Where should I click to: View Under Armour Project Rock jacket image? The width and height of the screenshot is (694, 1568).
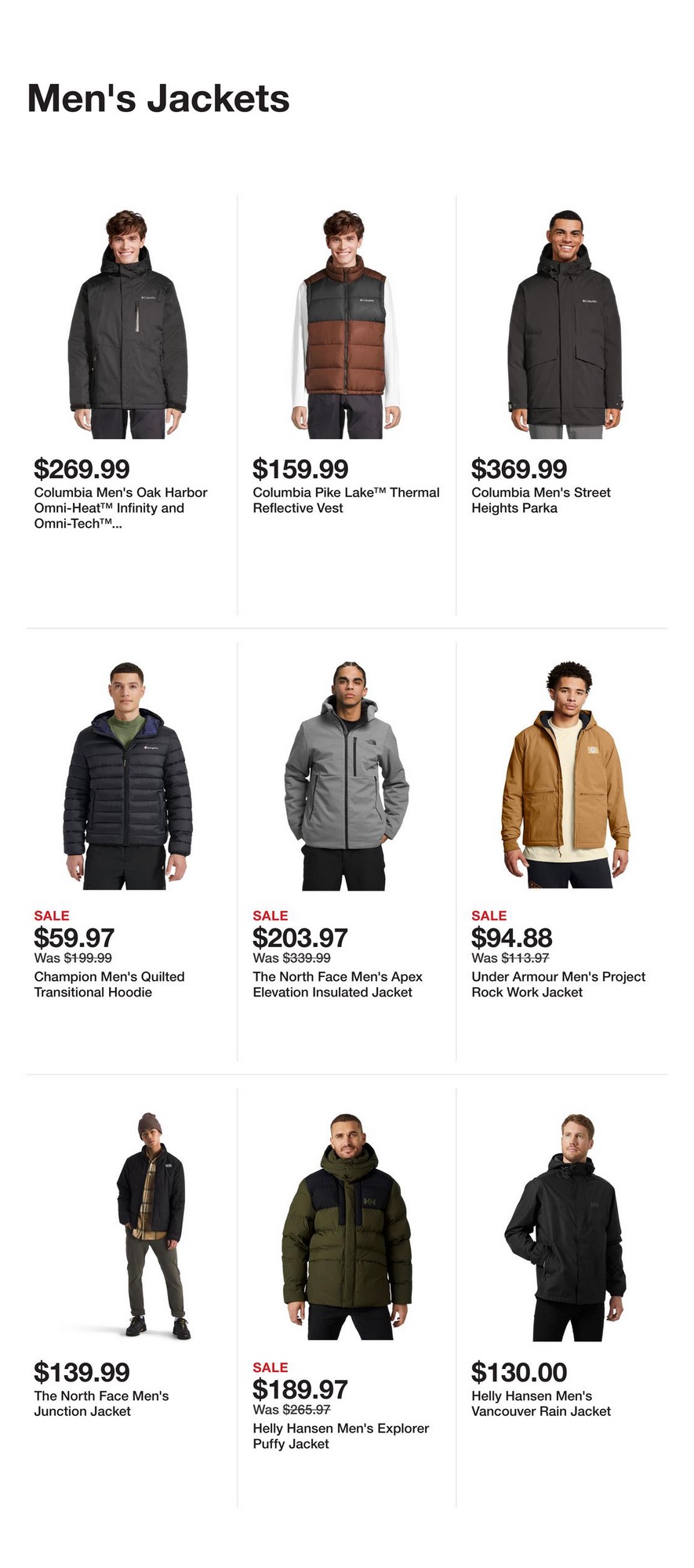[565, 775]
